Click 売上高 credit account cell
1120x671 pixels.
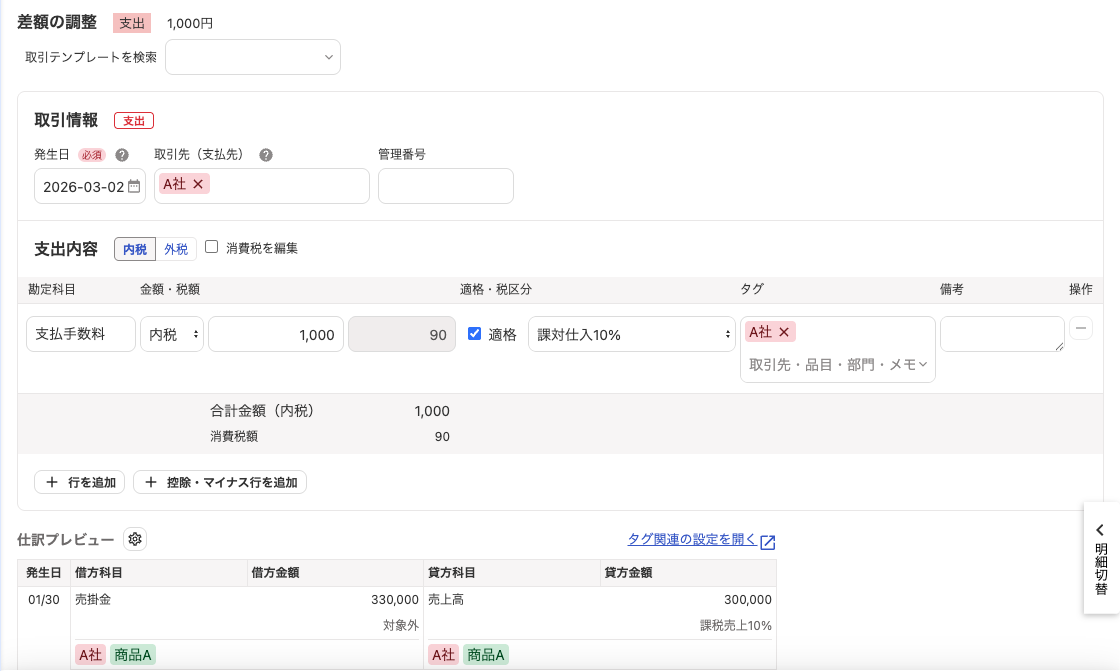coord(446,600)
